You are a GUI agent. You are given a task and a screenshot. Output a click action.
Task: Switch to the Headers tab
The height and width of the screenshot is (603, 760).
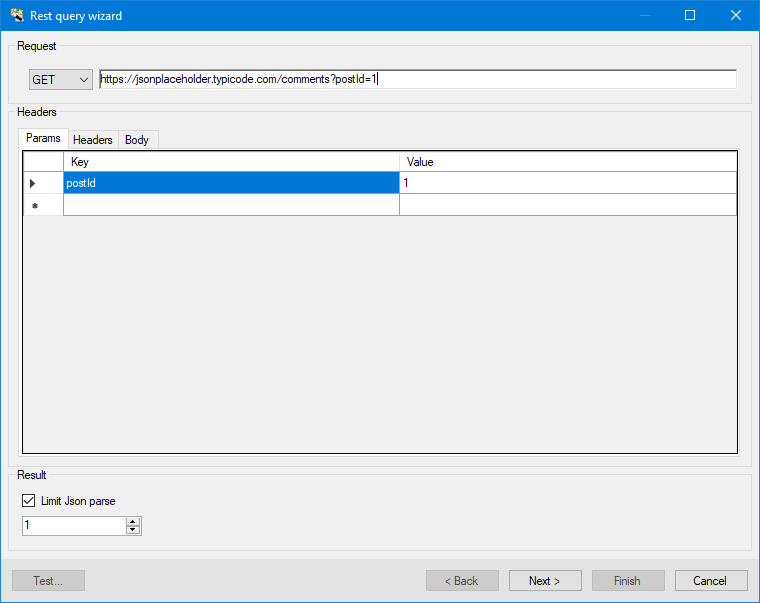pyautogui.click(x=93, y=140)
